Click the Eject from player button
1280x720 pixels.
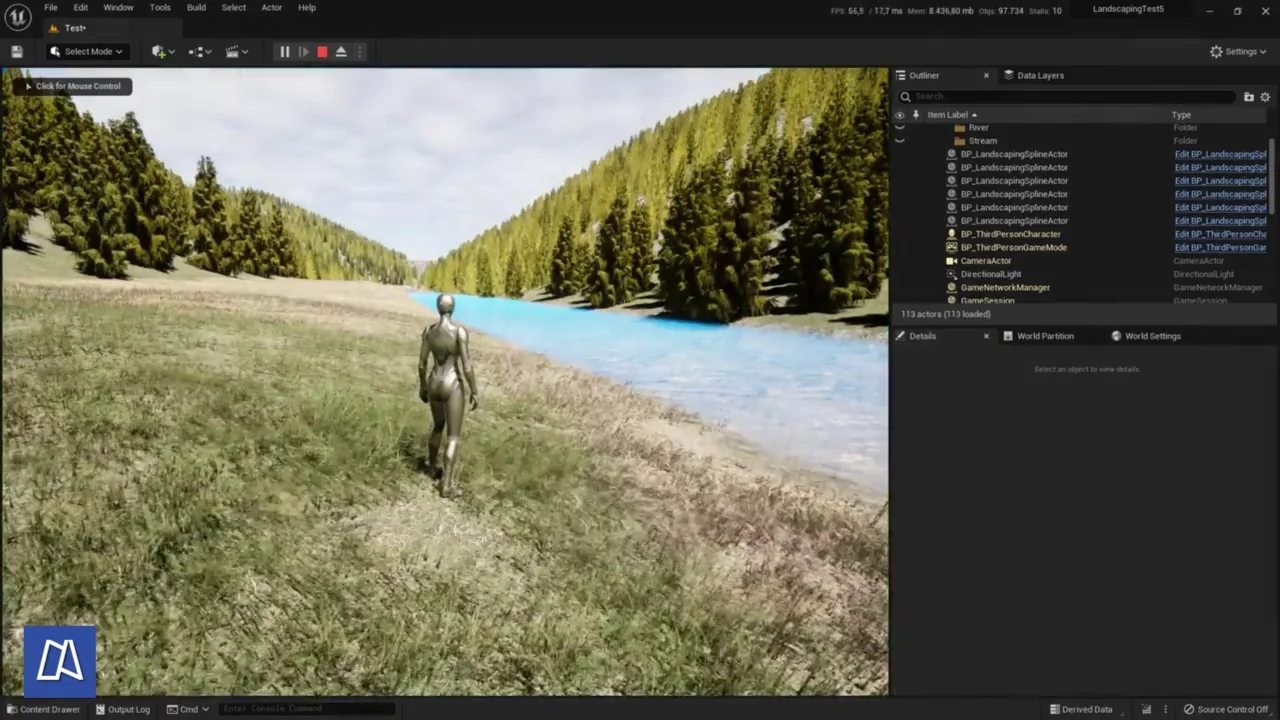(341, 52)
